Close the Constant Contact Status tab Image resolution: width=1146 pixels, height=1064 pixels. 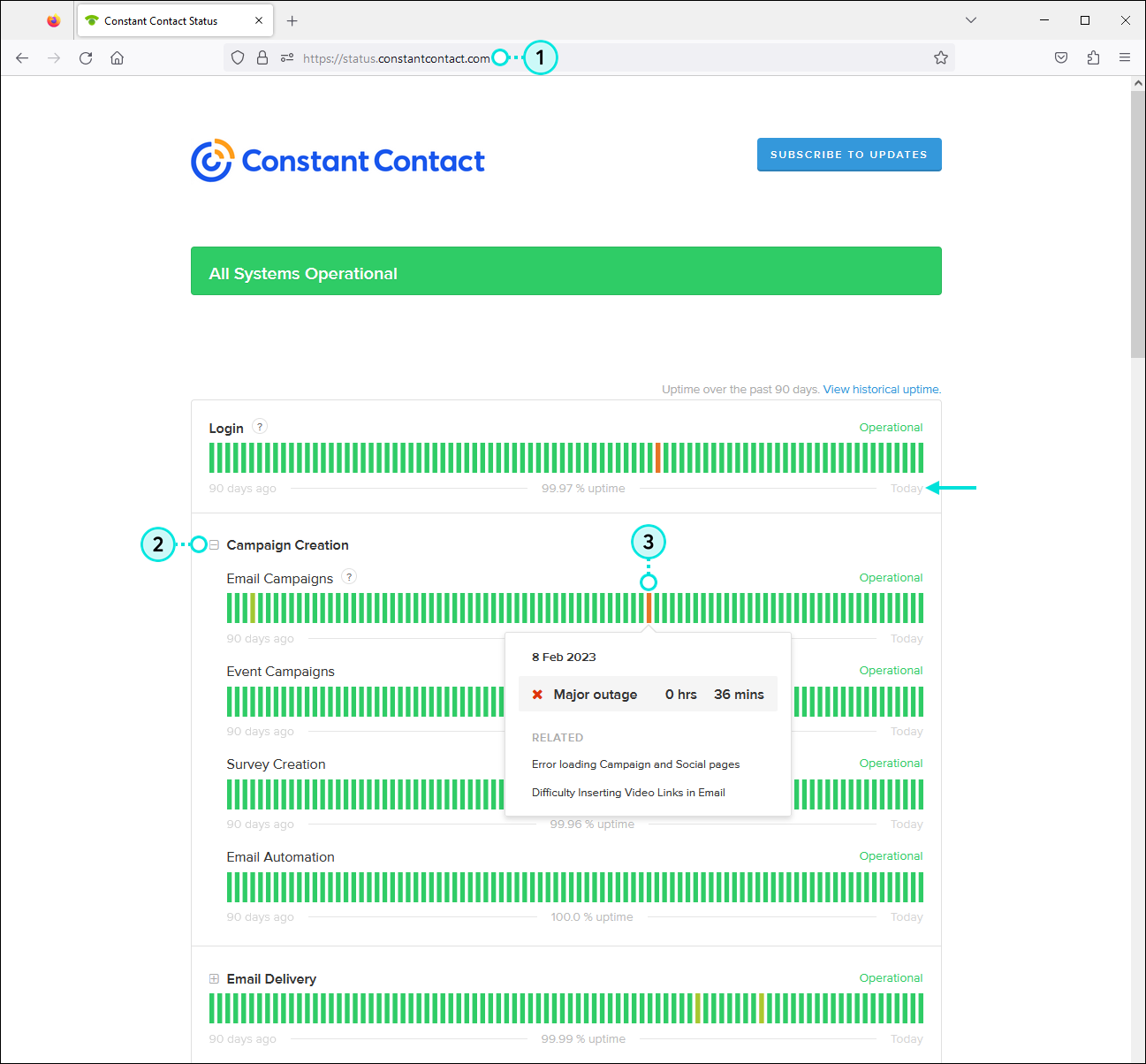pyautogui.click(x=259, y=20)
